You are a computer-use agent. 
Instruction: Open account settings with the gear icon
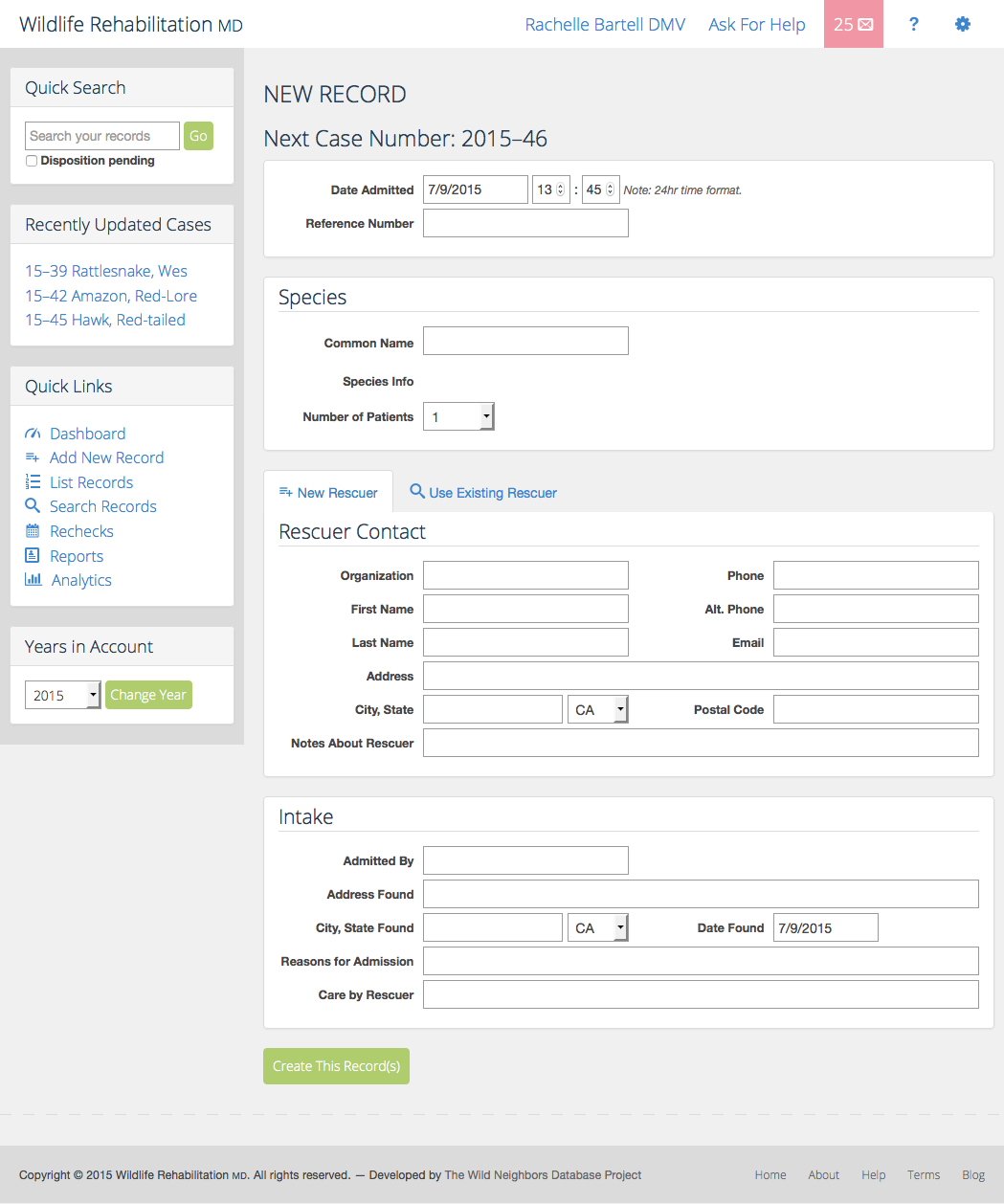[x=962, y=24]
